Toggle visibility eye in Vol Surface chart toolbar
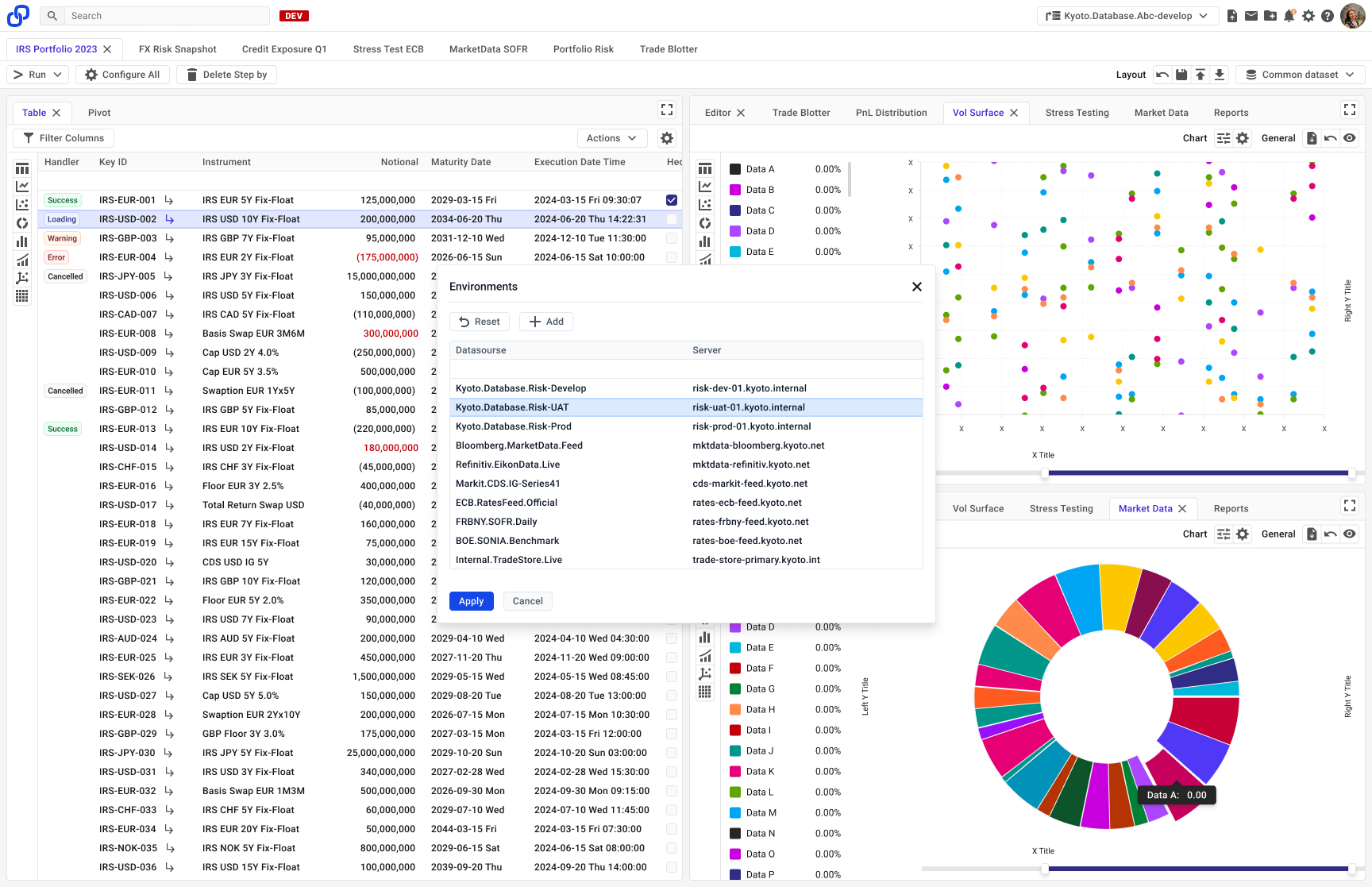Image resolution: width=1372 pixels, height=887 pixels. pos(1350,138)
